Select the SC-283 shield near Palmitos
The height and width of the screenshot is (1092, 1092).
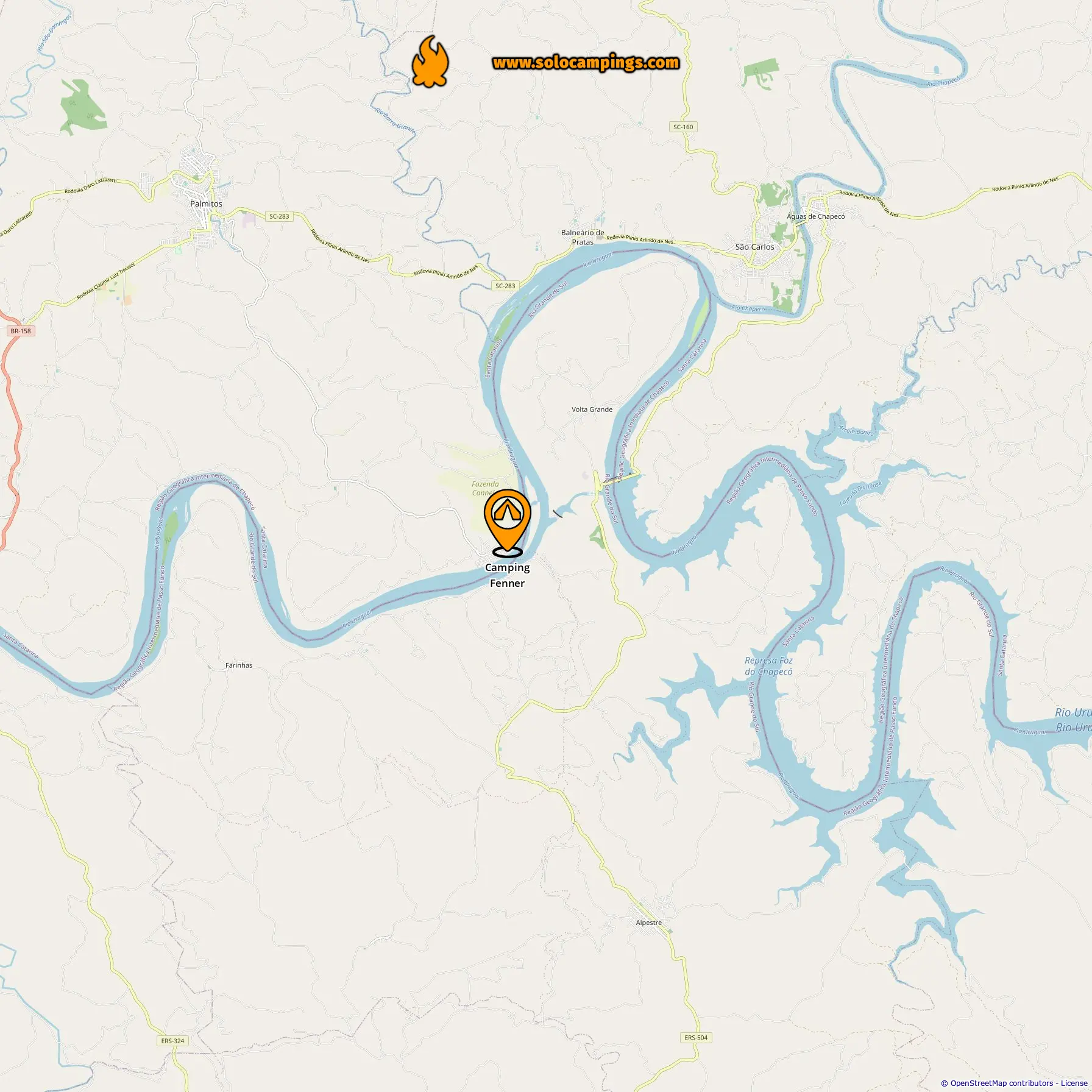(279, 216)
